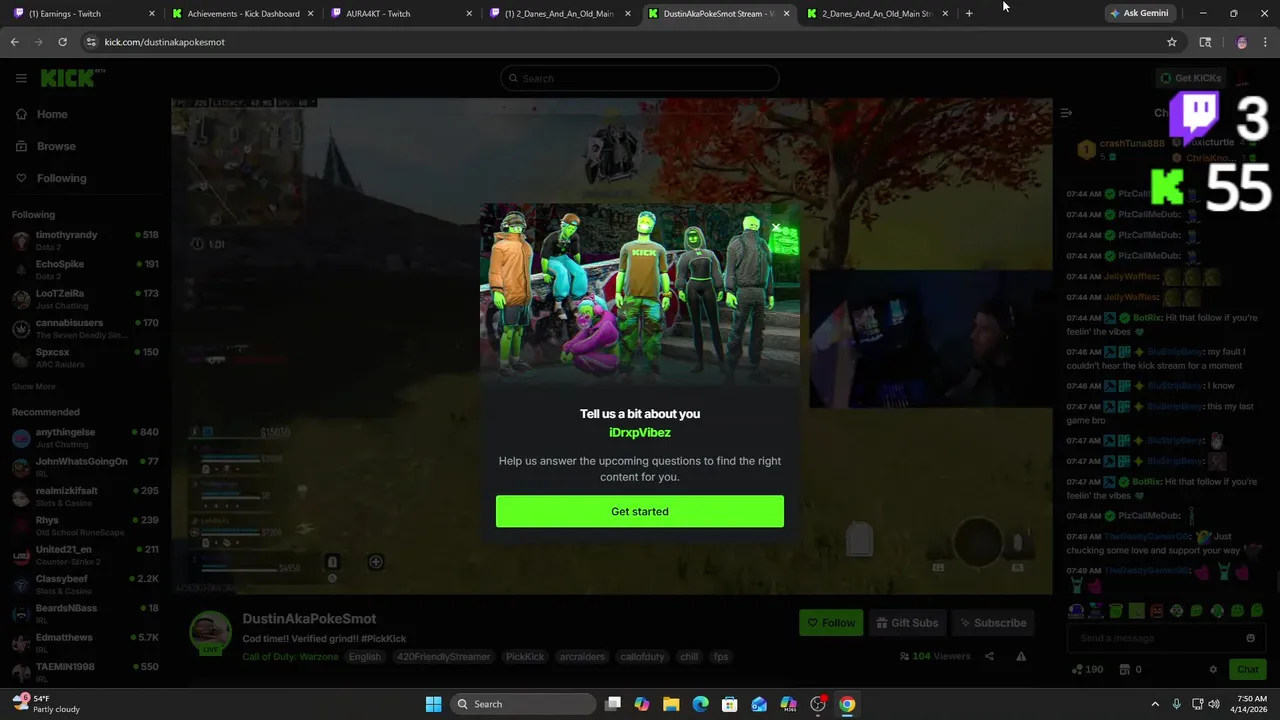Open EchoSpike followed channel
The width and height of the screenshot is (1280, 720).
[85, 270]
